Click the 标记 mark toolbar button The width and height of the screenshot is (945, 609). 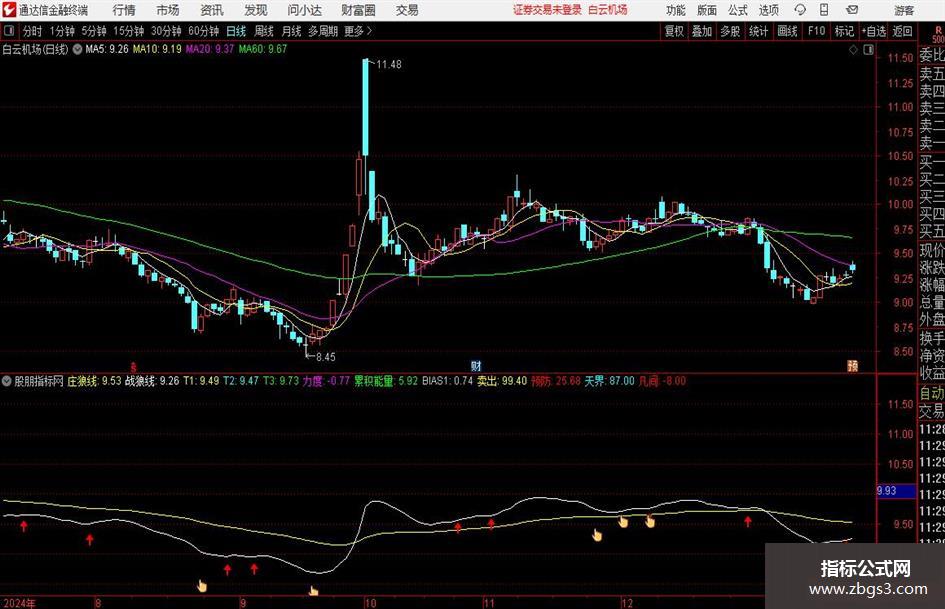844,31
